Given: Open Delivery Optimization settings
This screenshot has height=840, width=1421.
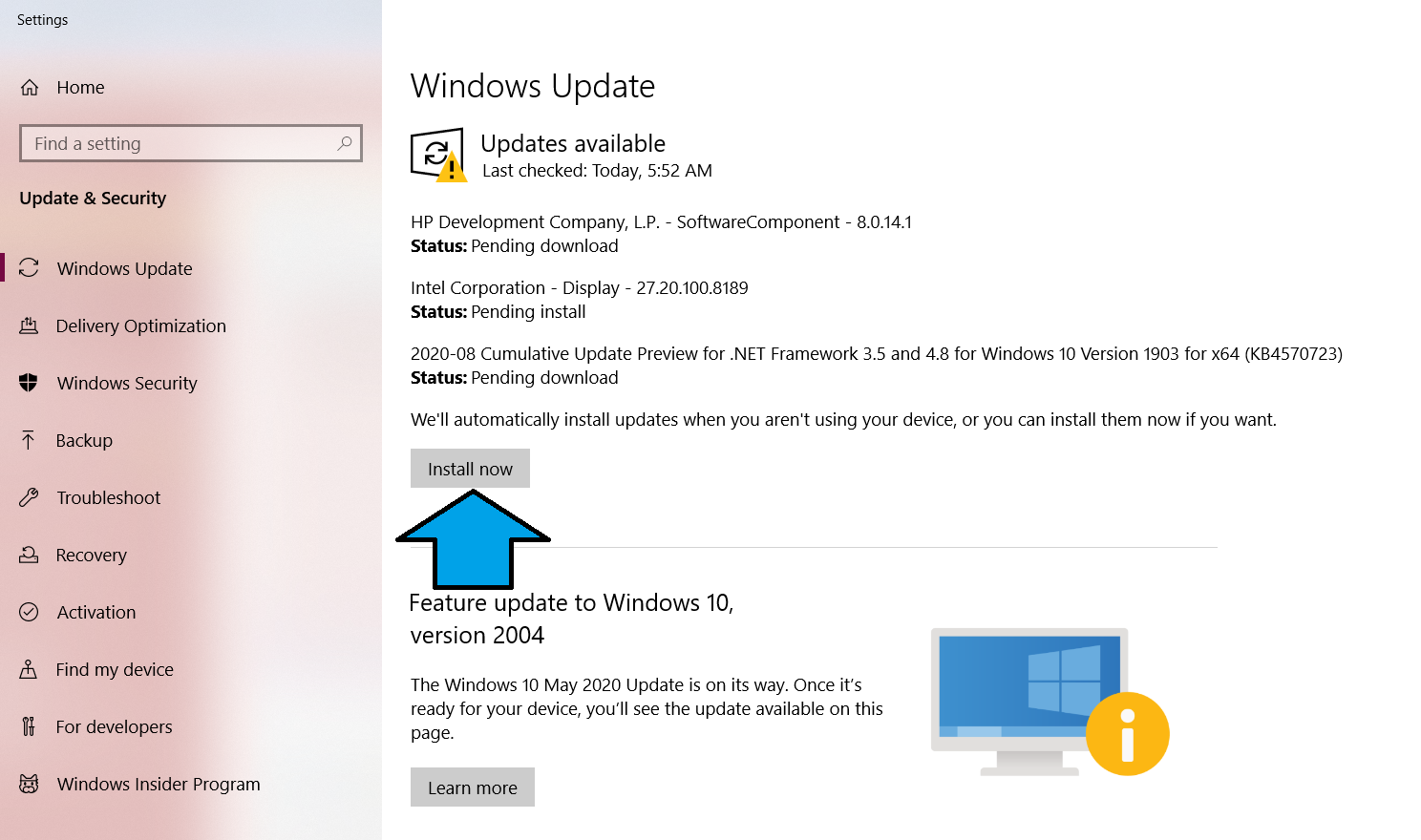Looking at the screenshot, I should coord(141,325).
